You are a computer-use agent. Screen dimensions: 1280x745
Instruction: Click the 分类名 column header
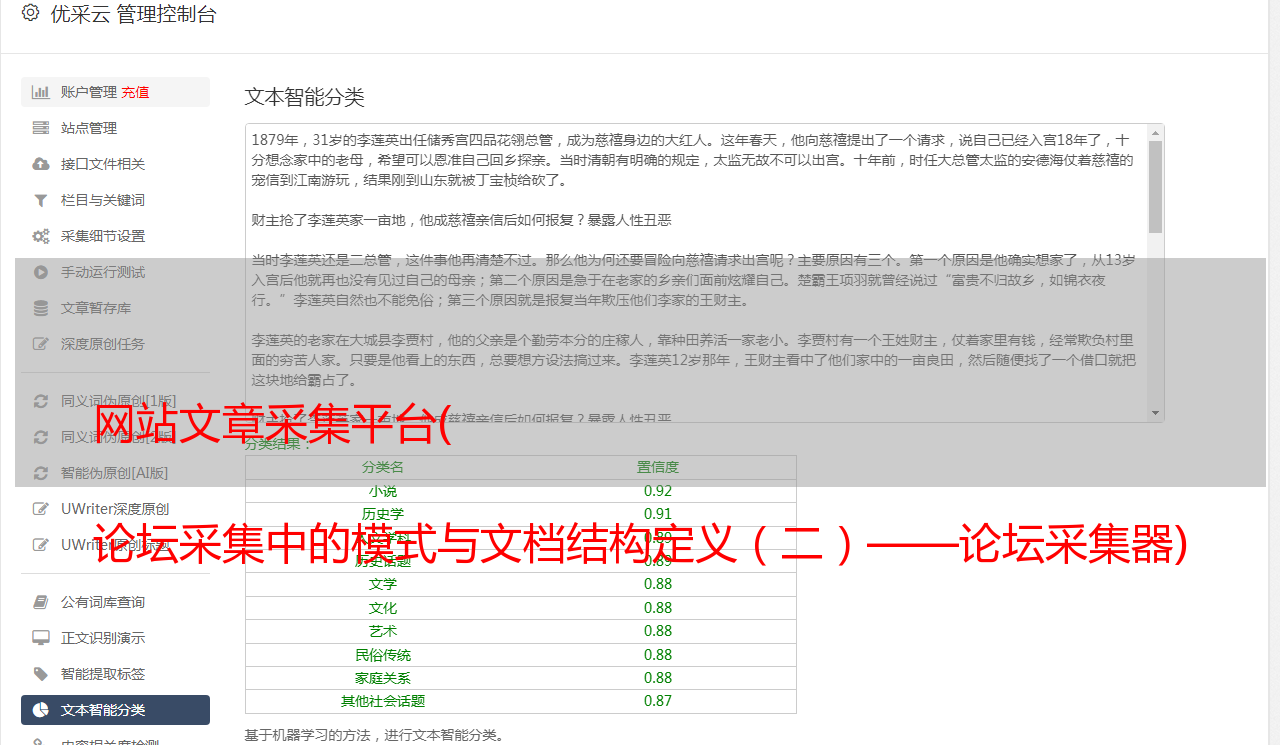tap(383, 467)
